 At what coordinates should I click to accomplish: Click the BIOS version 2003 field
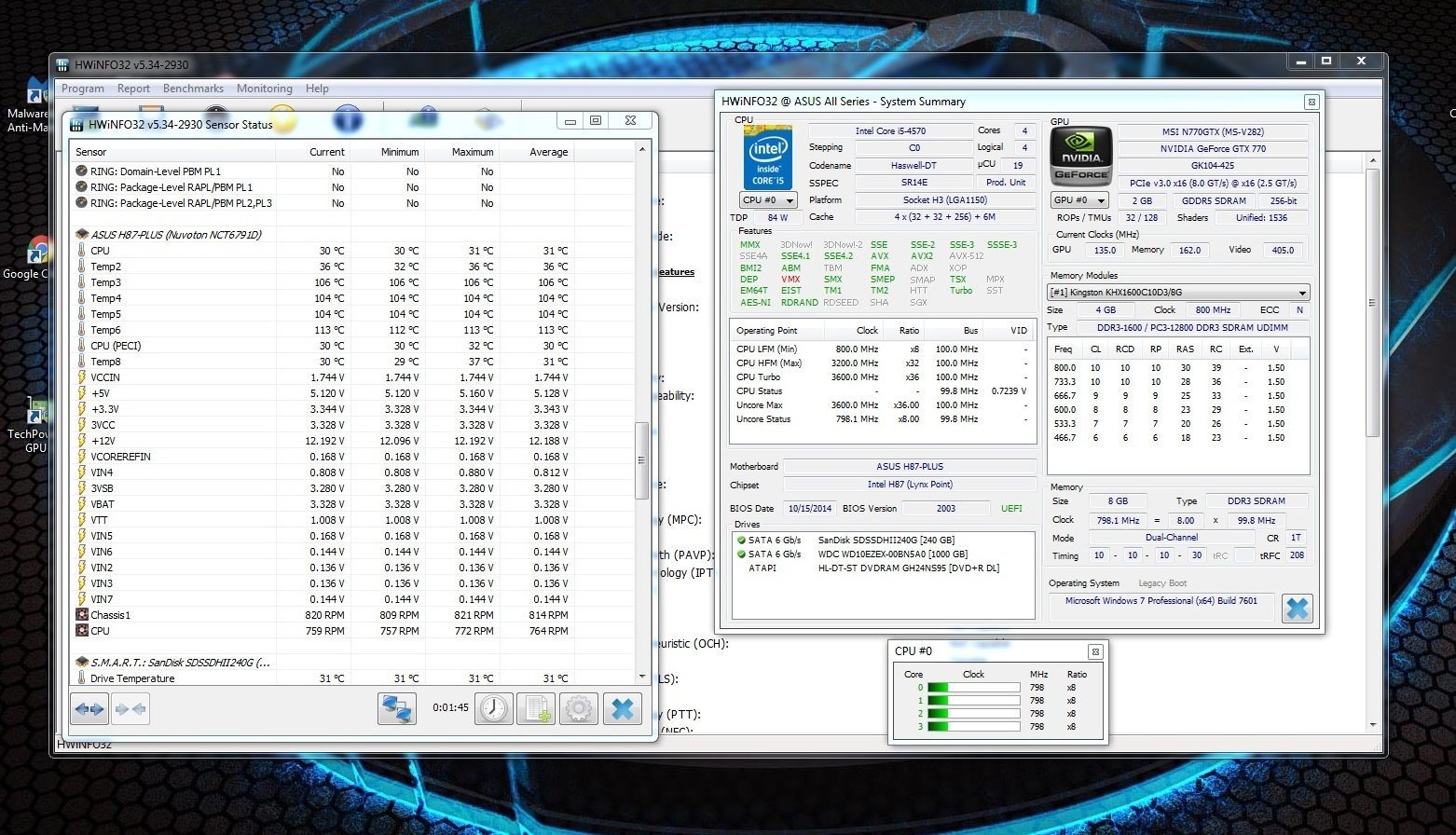tap(946, 509)
